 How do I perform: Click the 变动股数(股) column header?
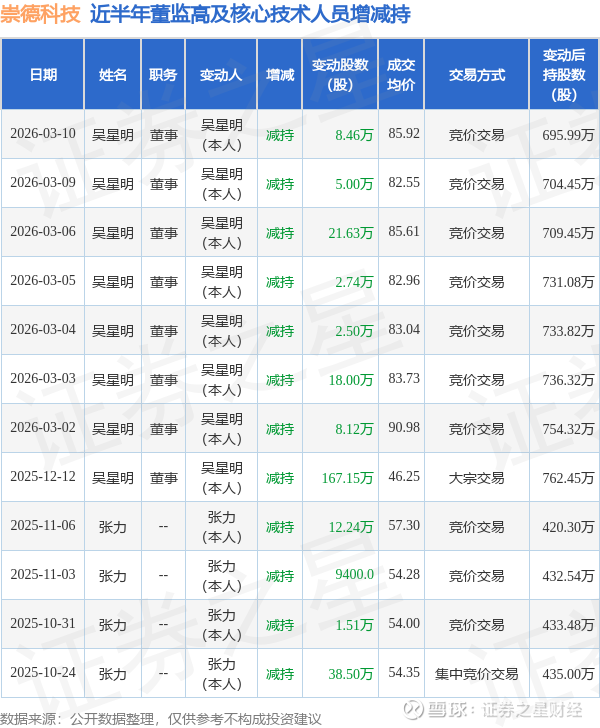coord(340,75)
